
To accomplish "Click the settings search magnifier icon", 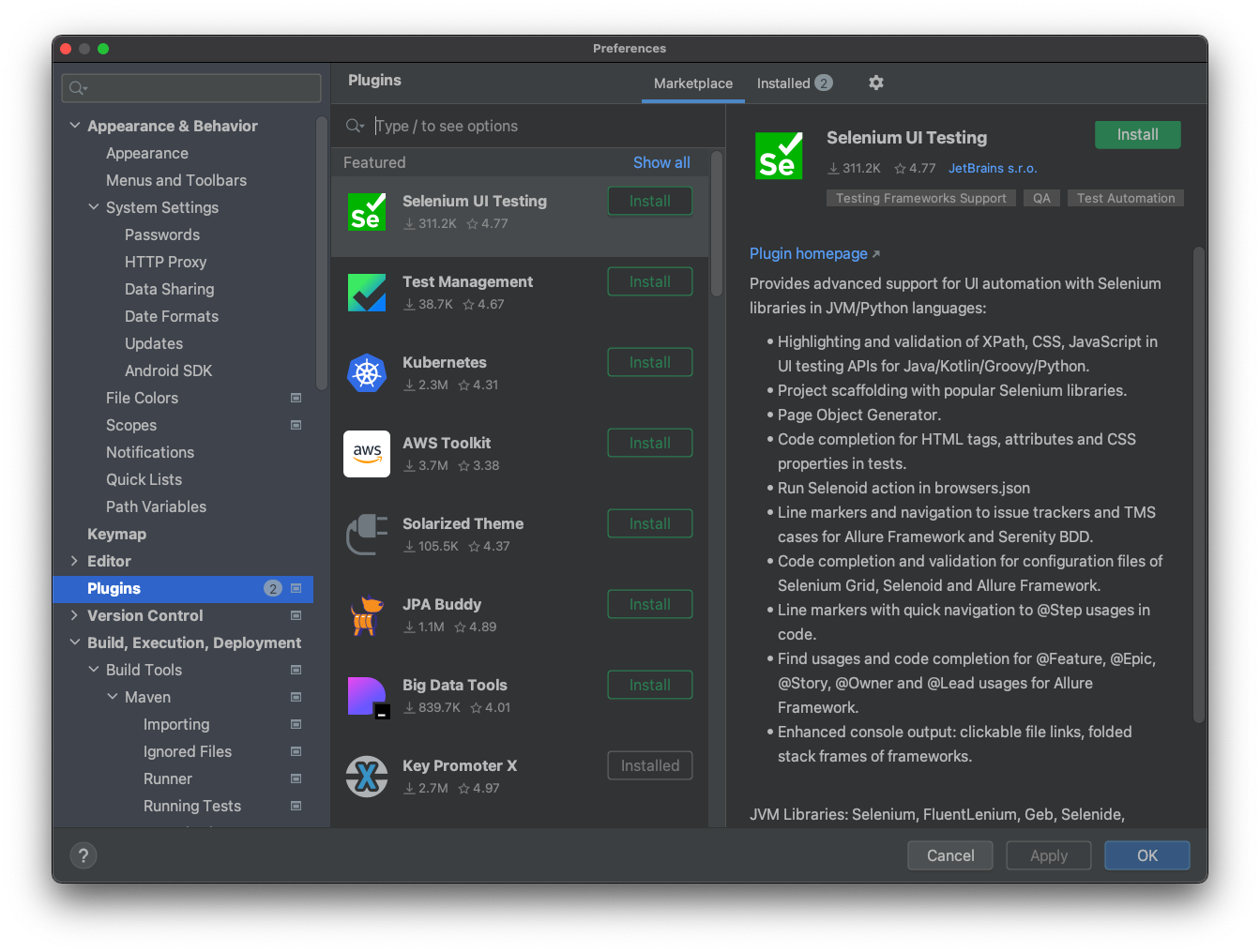I will click(x=78, y=88).
